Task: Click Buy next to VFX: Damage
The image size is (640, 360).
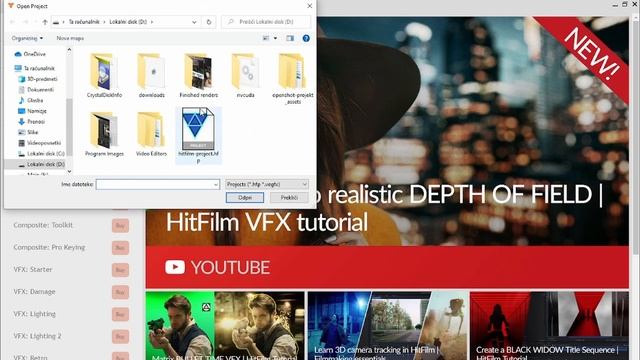Action: pos(120,292)
